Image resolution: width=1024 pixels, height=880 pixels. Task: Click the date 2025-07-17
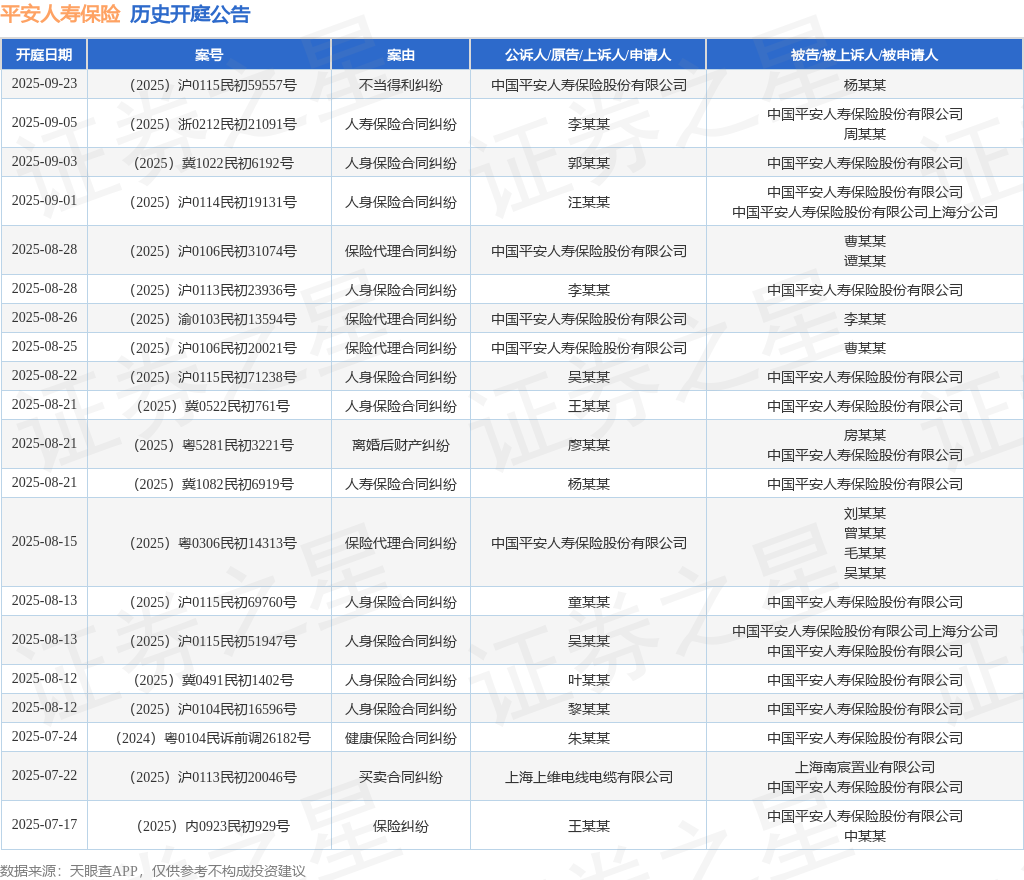44,825
